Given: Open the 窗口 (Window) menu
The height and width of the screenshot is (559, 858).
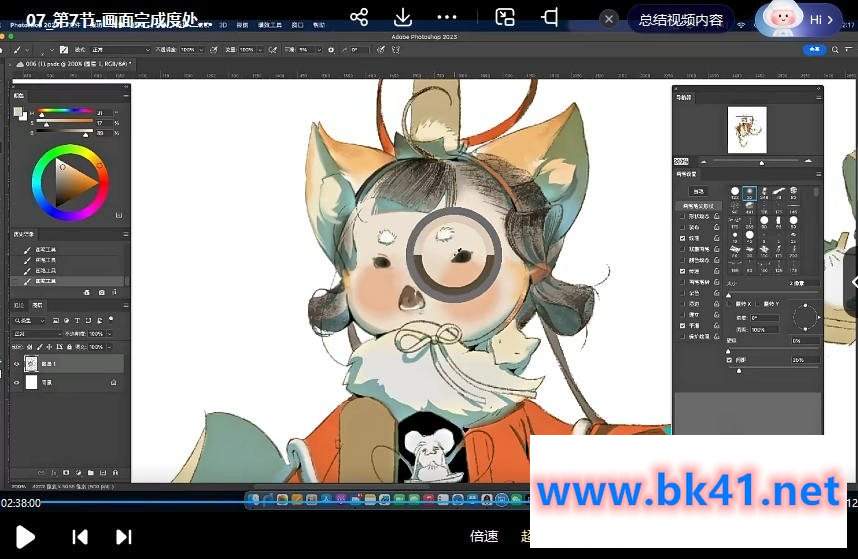Looking at the screenshot, I should (x=297, y=25).
